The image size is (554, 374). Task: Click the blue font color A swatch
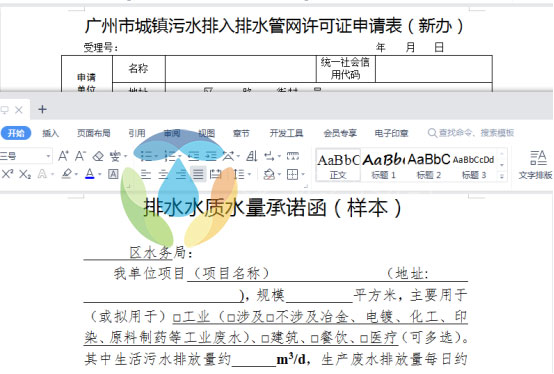(90, 174)
